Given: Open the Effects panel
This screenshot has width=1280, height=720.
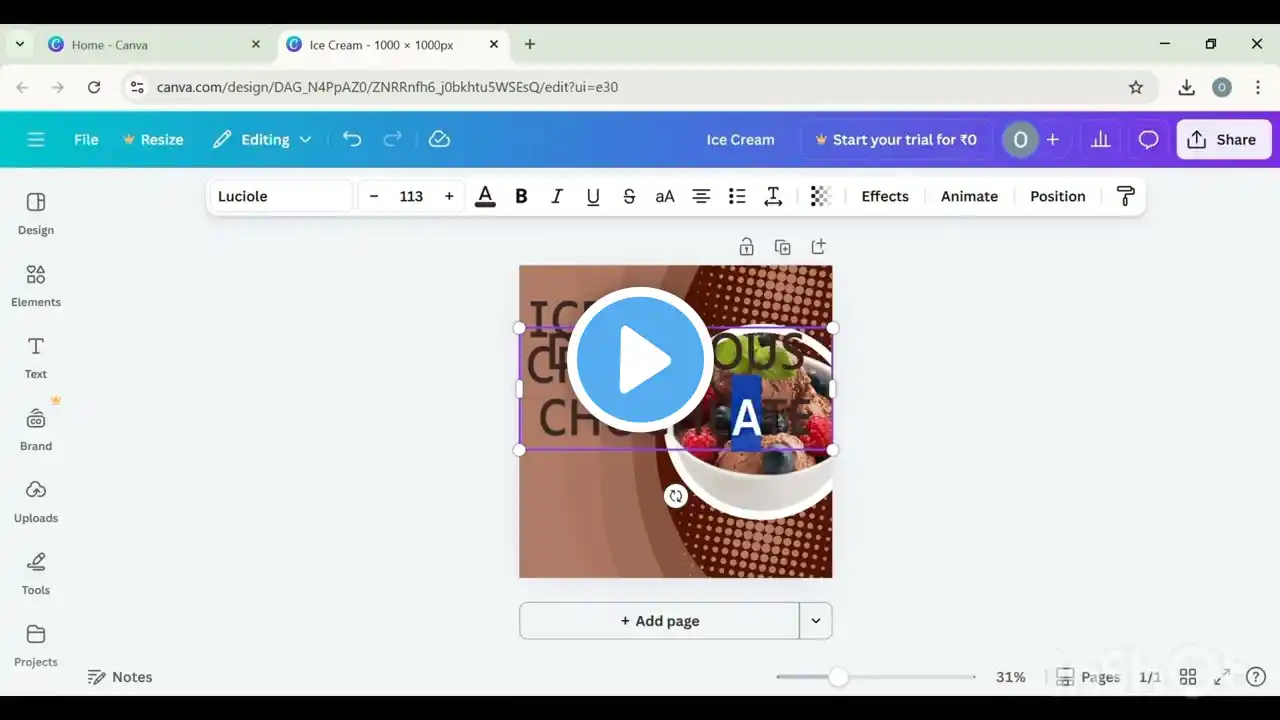Looking at the screenshot, I should pos(885,196).
